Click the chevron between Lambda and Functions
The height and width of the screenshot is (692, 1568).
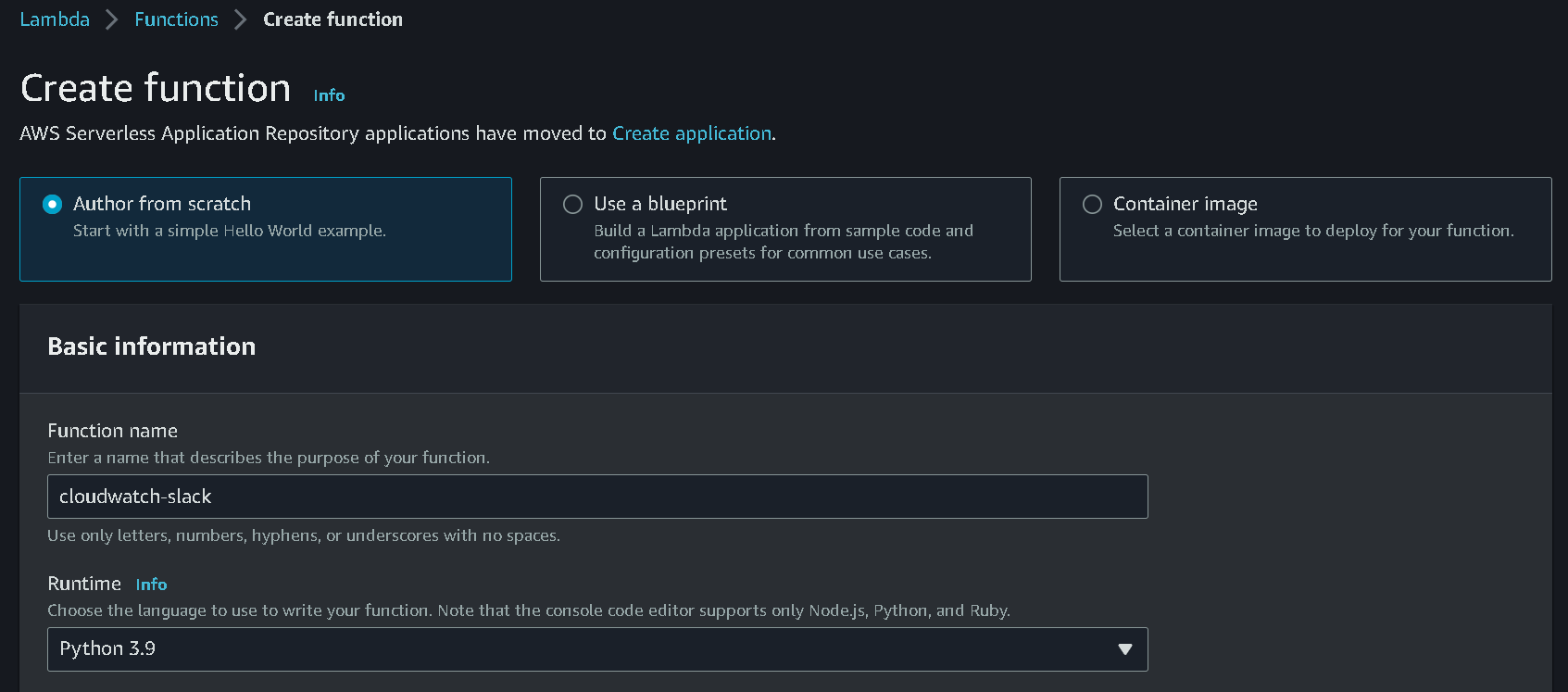point(112,19)
